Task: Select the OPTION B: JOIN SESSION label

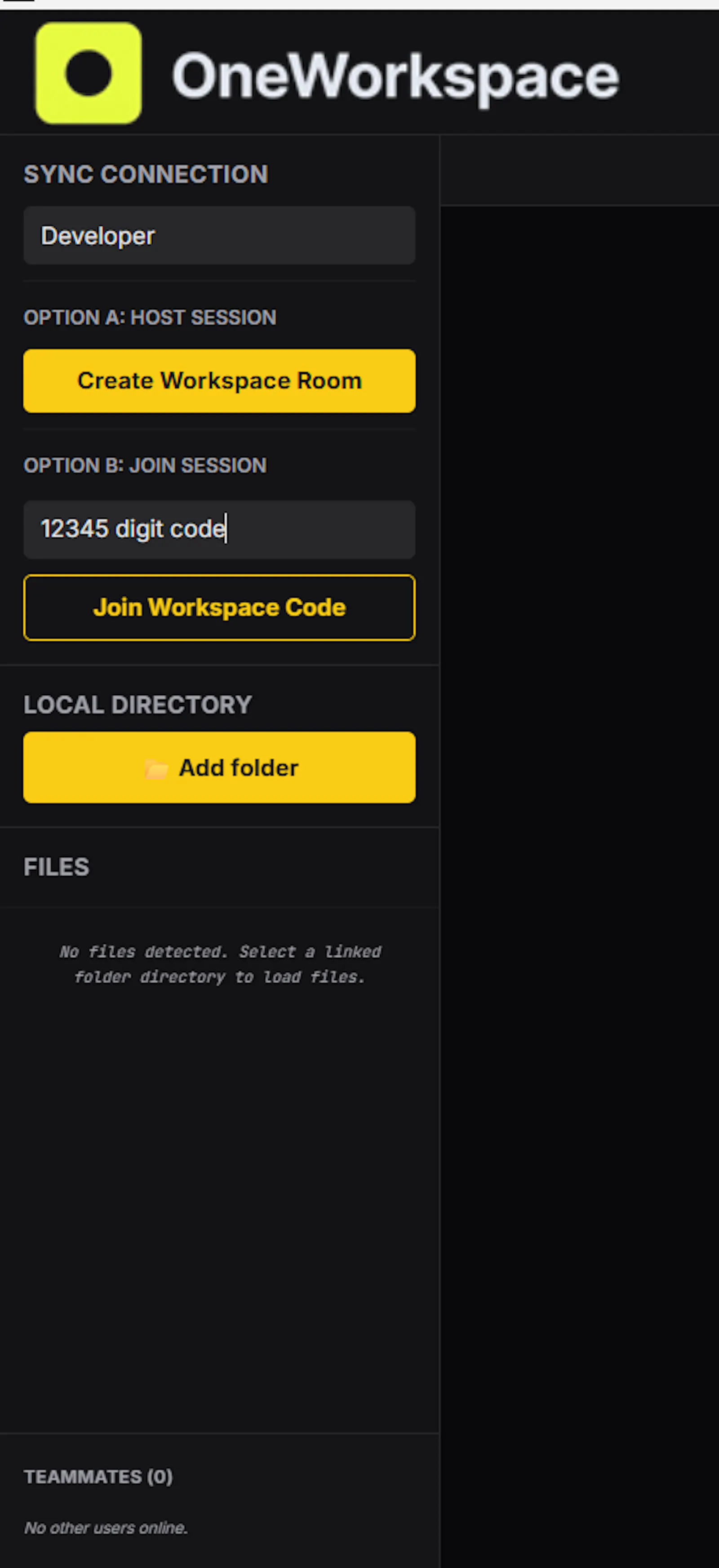Action: coord(146,466)
